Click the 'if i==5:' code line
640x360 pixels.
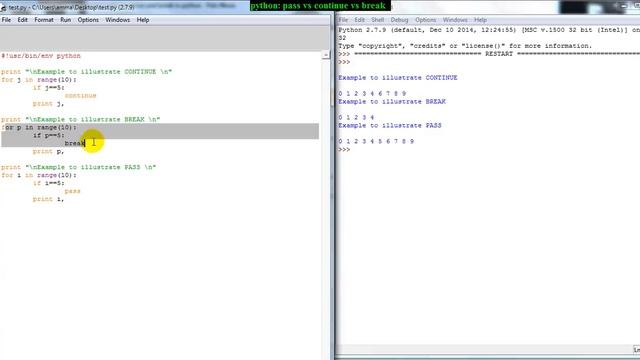(x=49, y=183)
